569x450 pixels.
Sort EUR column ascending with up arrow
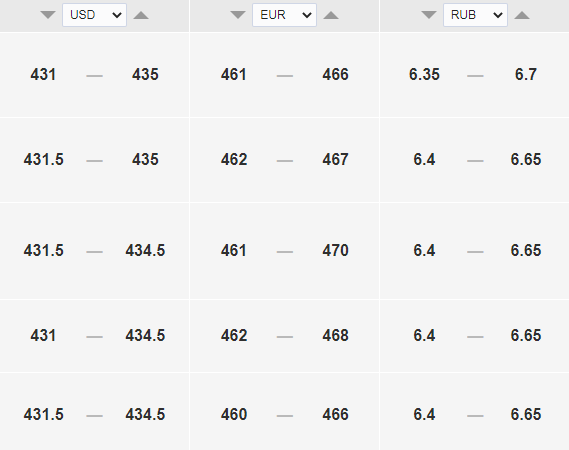[x=331, y=15]
